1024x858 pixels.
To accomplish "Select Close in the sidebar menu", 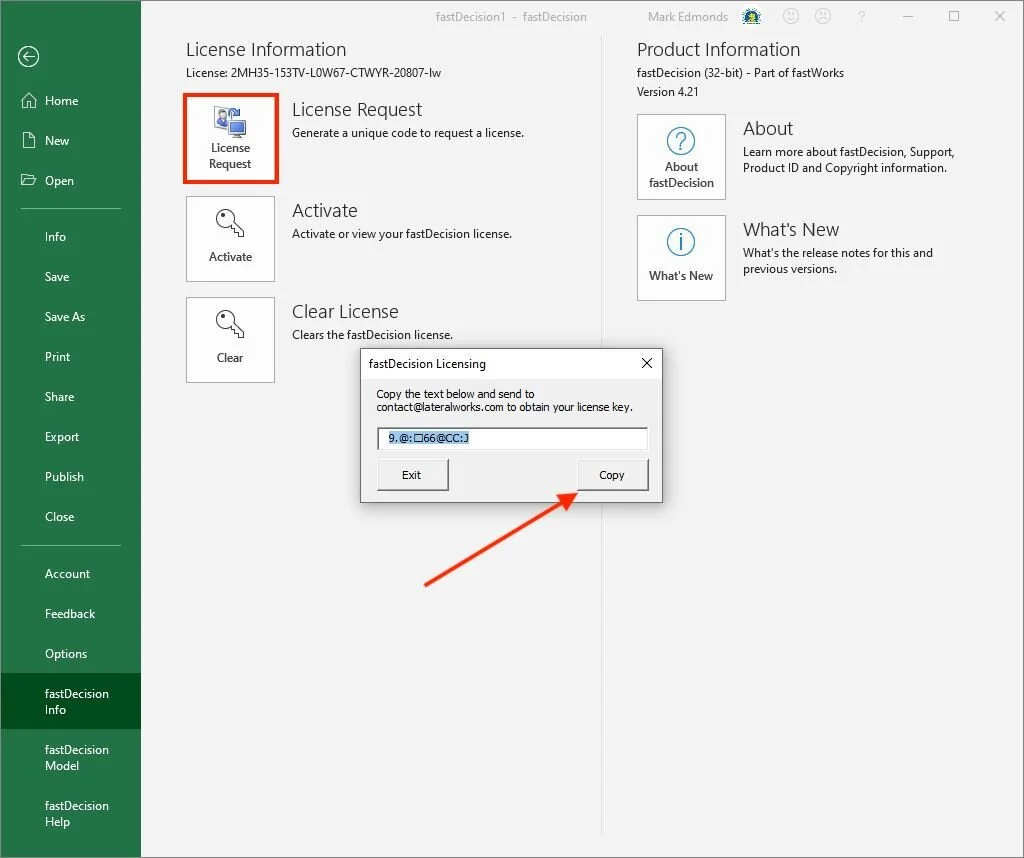I will (x=59, y=516).
